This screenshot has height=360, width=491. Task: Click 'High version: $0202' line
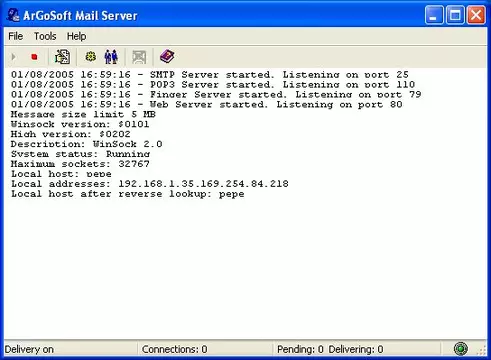point(71,134)
